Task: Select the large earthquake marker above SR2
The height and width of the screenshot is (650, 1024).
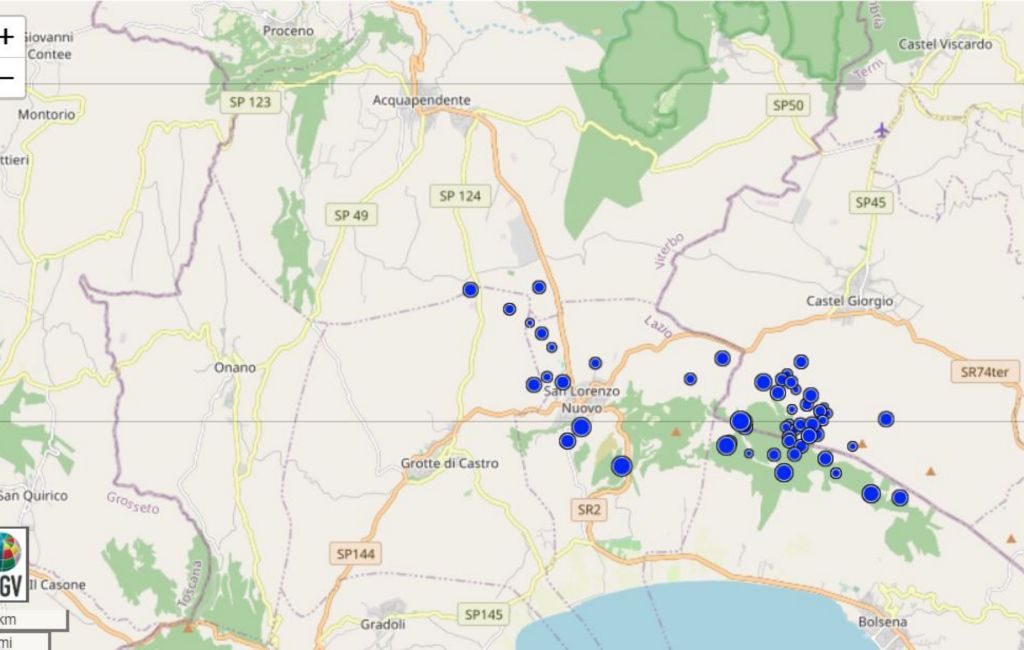Action: [621, 466]
